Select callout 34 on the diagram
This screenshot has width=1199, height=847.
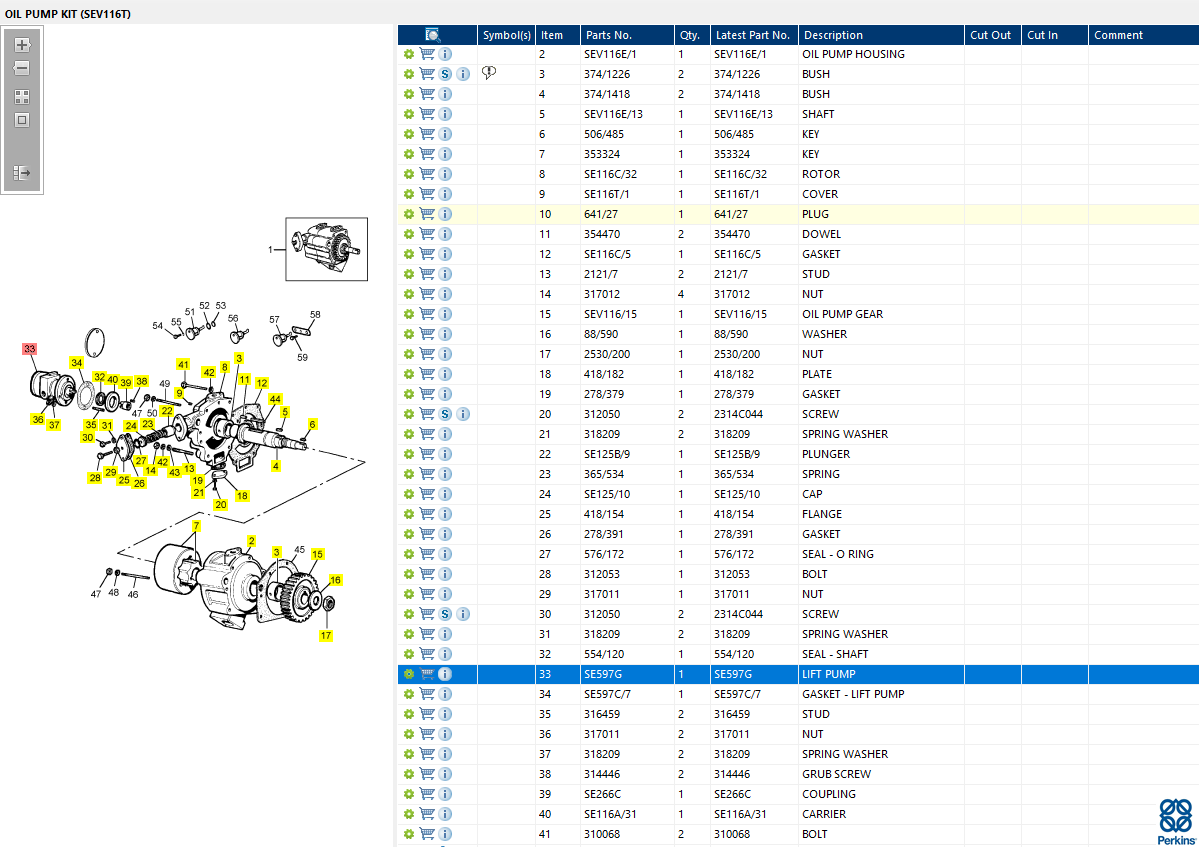pos(76,362)
